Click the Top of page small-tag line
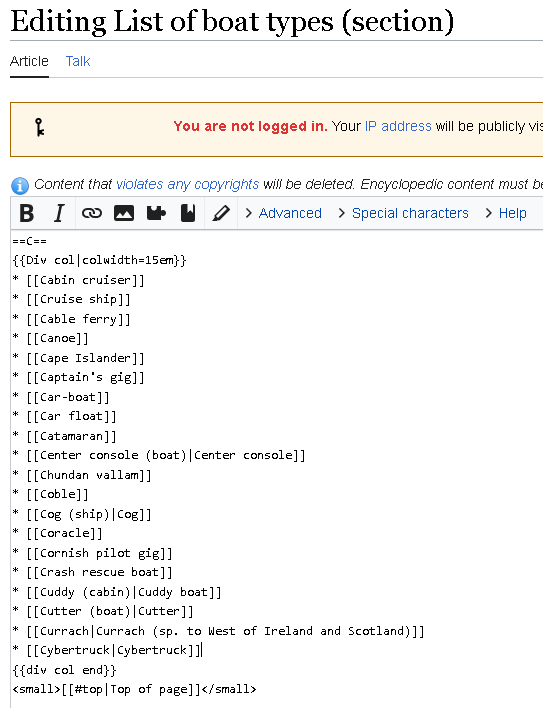The width and height of the screenshot is (543, 708). (135, 689)
